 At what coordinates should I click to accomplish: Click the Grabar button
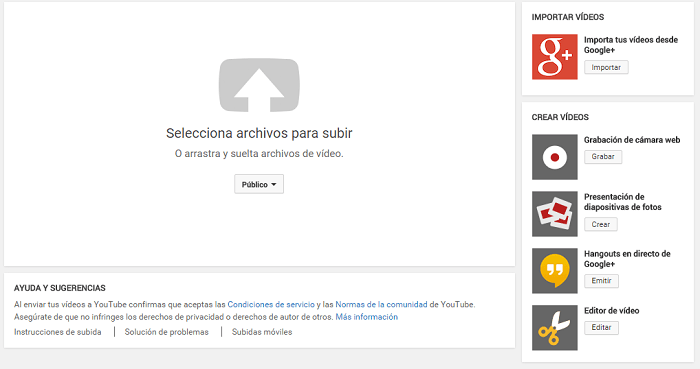click(603, 157)
